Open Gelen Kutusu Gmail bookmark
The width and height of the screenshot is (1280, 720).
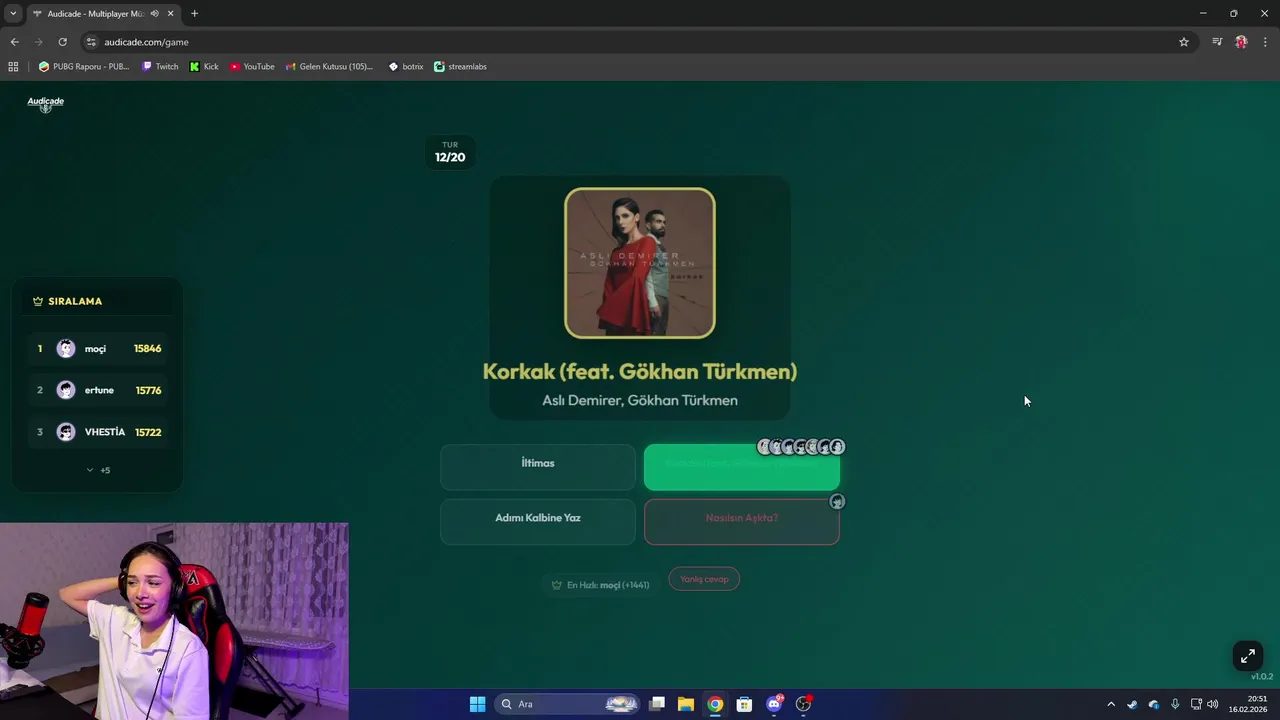click(329, 67)
